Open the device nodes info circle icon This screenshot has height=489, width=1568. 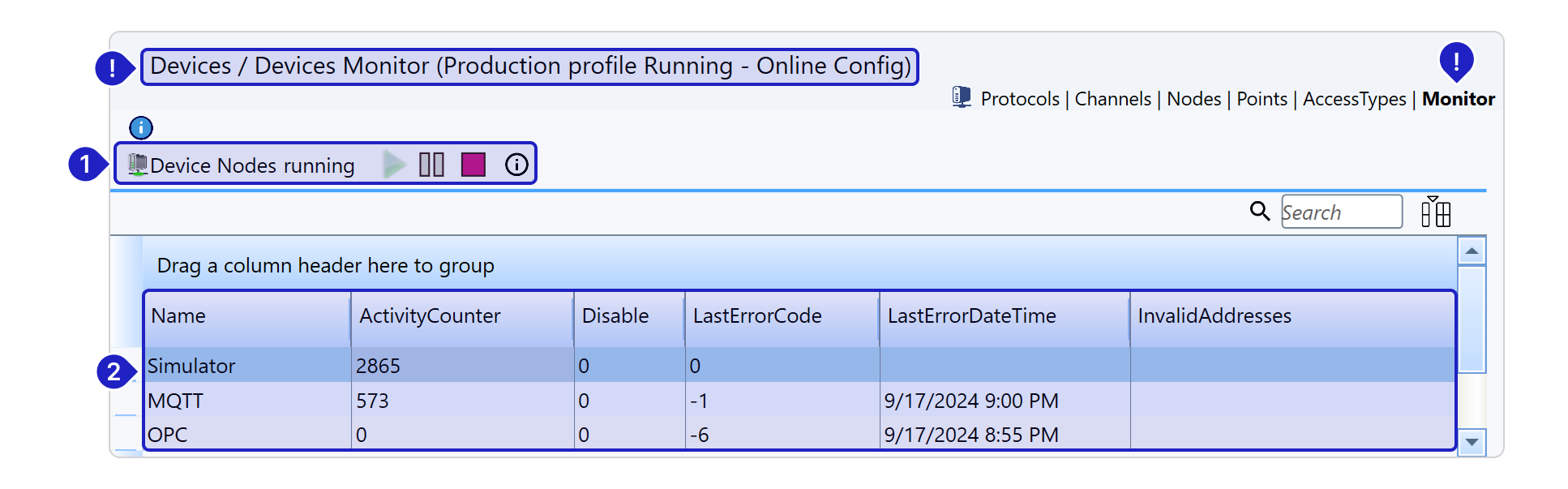coord(516,165)
